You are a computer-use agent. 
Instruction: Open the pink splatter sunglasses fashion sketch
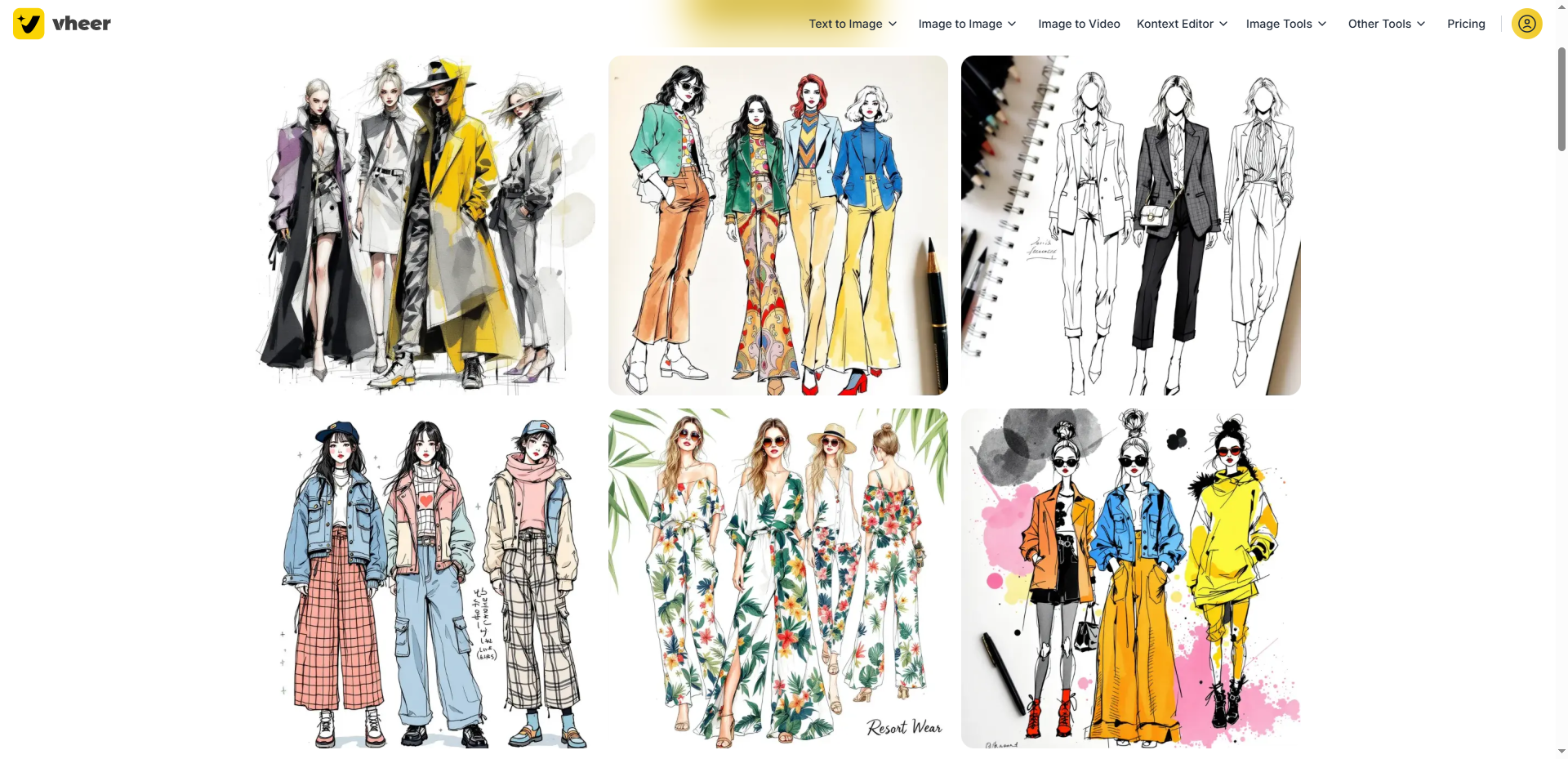coord(1130,578)
